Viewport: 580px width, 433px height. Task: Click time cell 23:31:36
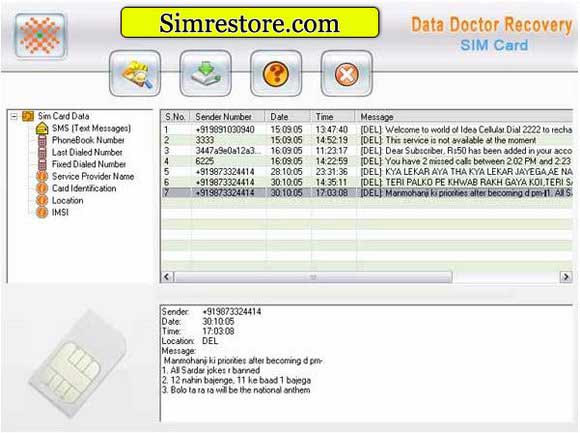pos(332,172)
